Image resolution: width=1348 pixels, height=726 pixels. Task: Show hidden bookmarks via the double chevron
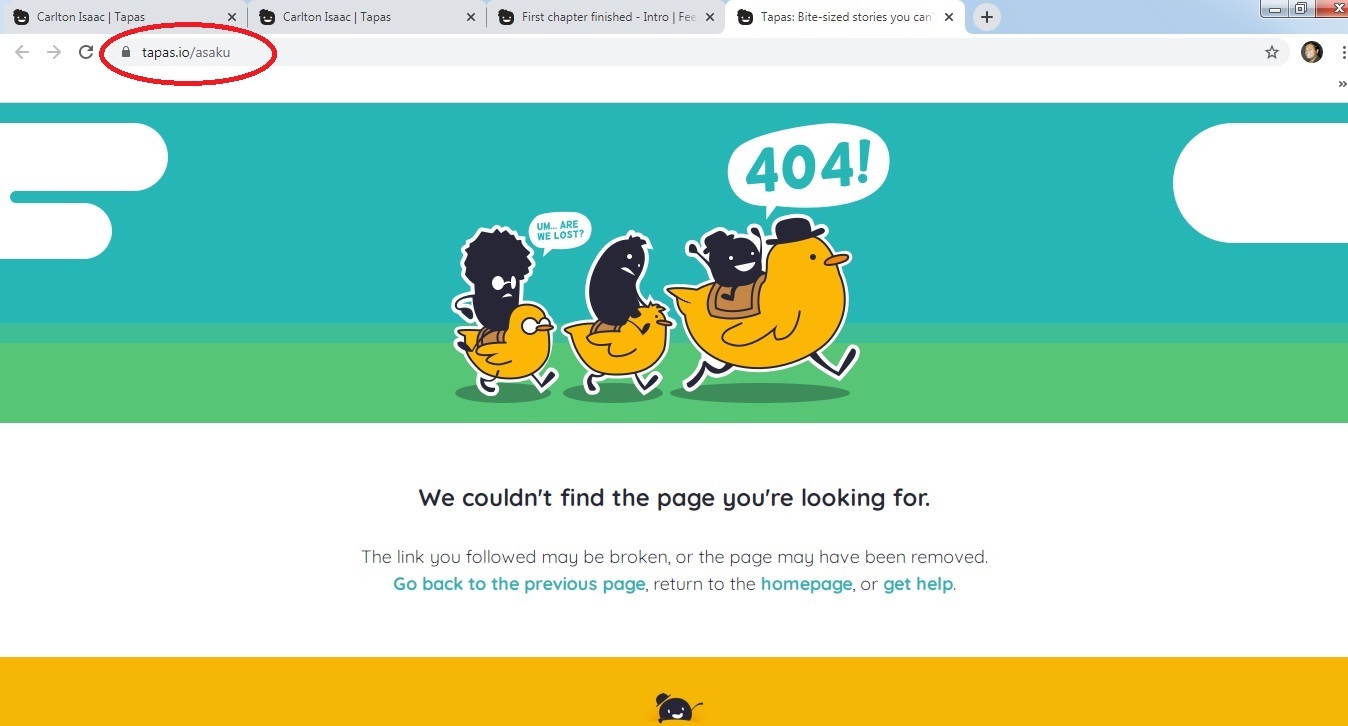pos(1342,85)
